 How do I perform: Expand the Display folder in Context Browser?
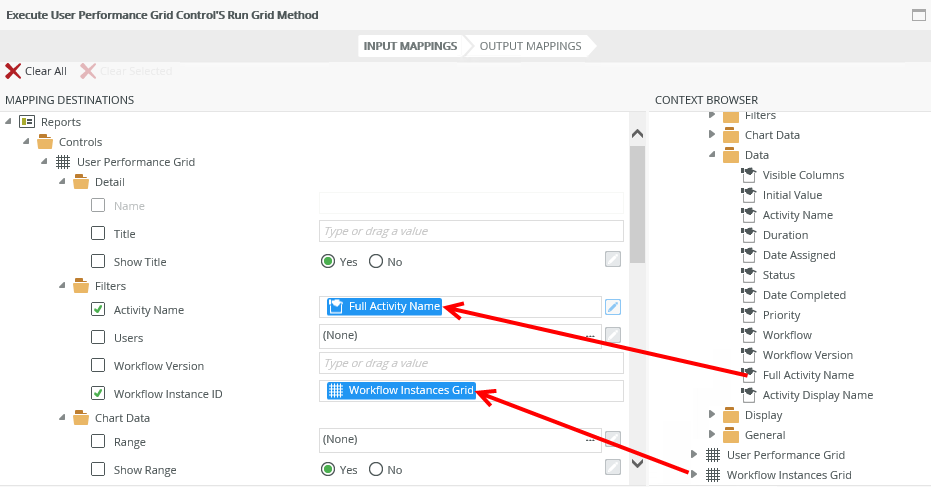[713, 415]
